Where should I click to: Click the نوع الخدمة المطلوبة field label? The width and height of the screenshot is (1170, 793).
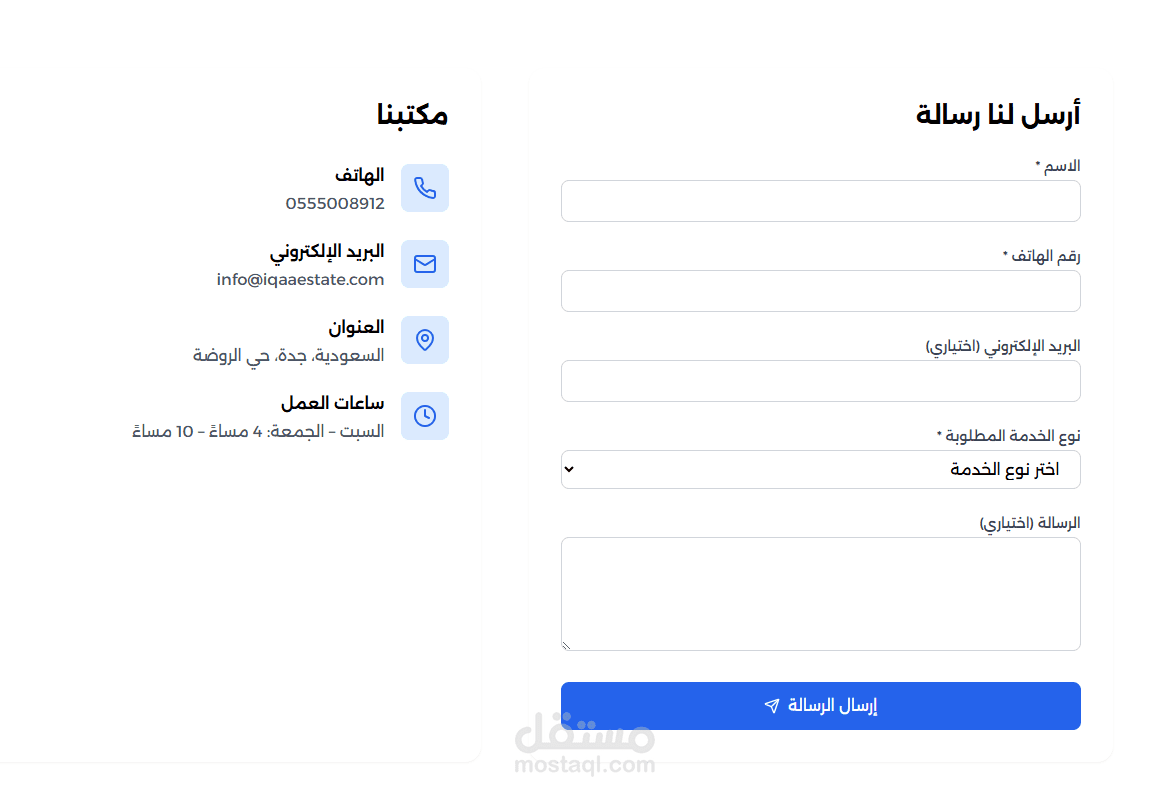(1008, 436)
